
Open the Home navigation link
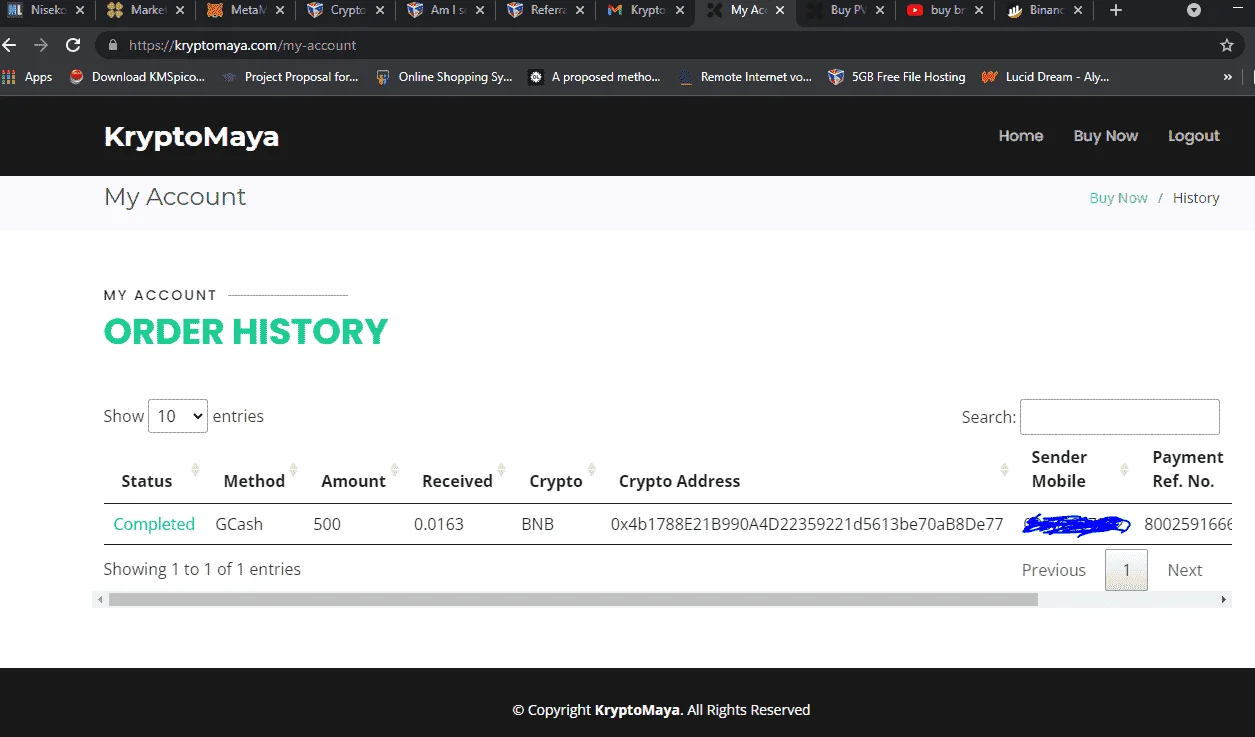[1021, 136]
